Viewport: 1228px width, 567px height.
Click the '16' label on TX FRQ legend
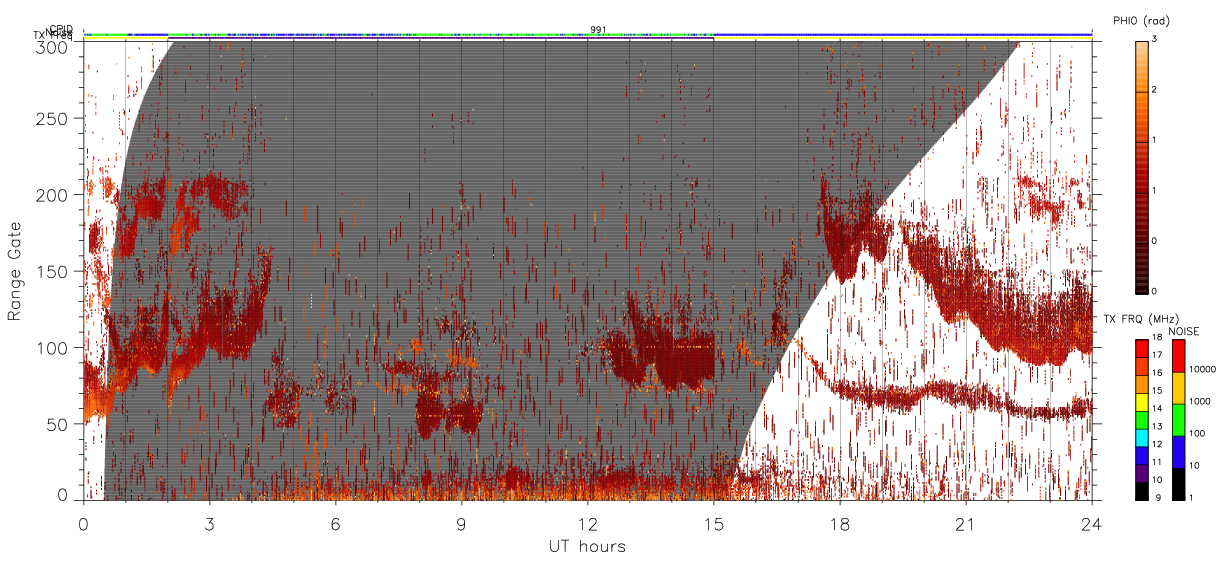click(x=1158, y=372)
